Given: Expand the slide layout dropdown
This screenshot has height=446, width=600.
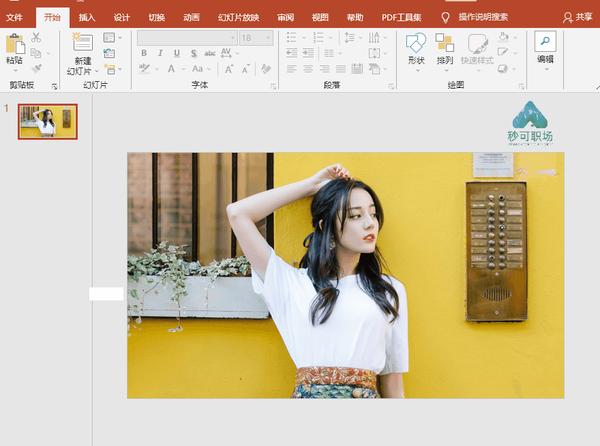Looking at the screenshot, I should point(113,38).
